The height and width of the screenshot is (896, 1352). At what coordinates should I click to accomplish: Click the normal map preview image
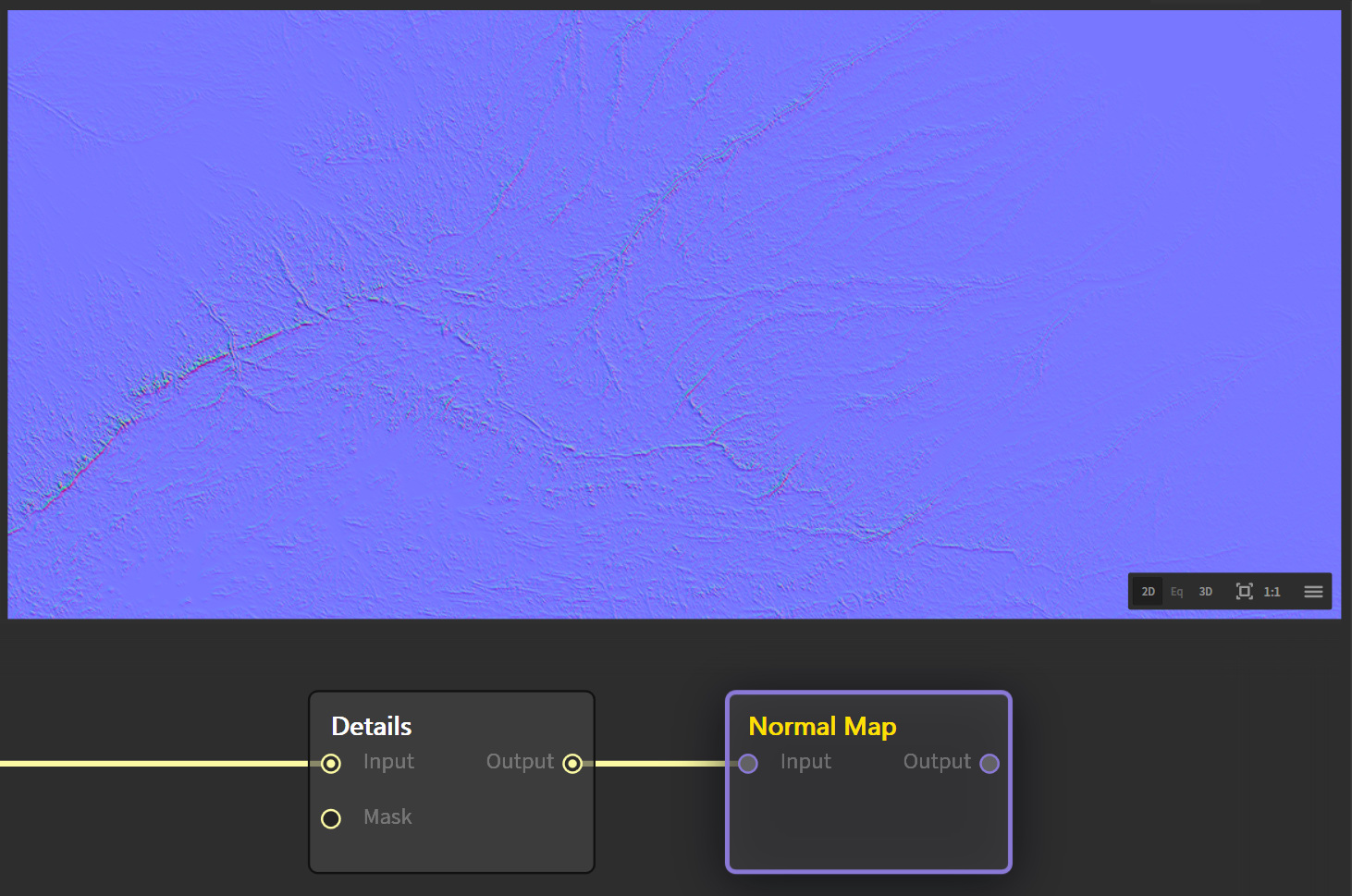pyautogui.click(x=647, y=277)
